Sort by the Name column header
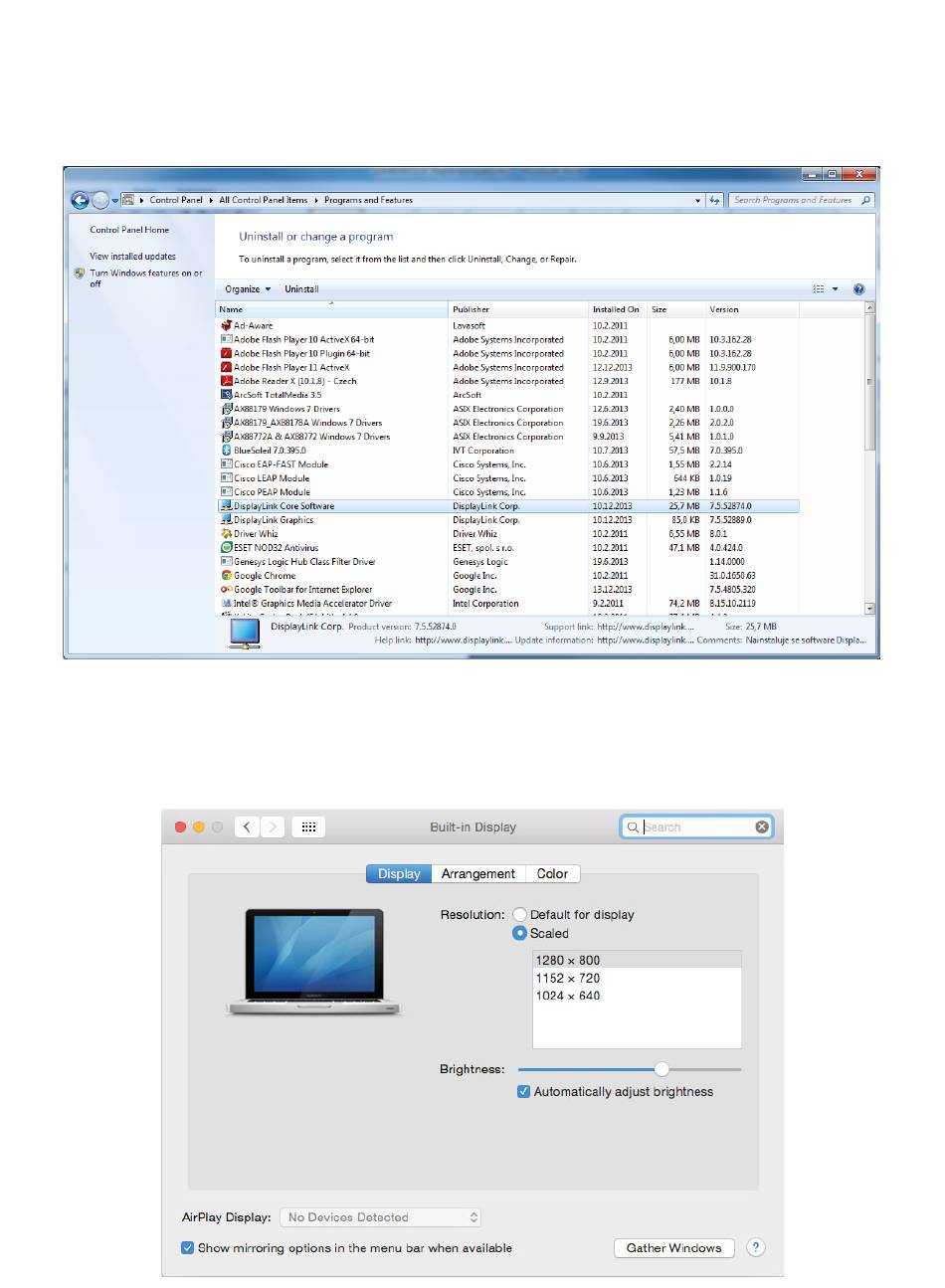Image resolution: width=945 pixels, height=1288 pixels. (x=332, y=309)
